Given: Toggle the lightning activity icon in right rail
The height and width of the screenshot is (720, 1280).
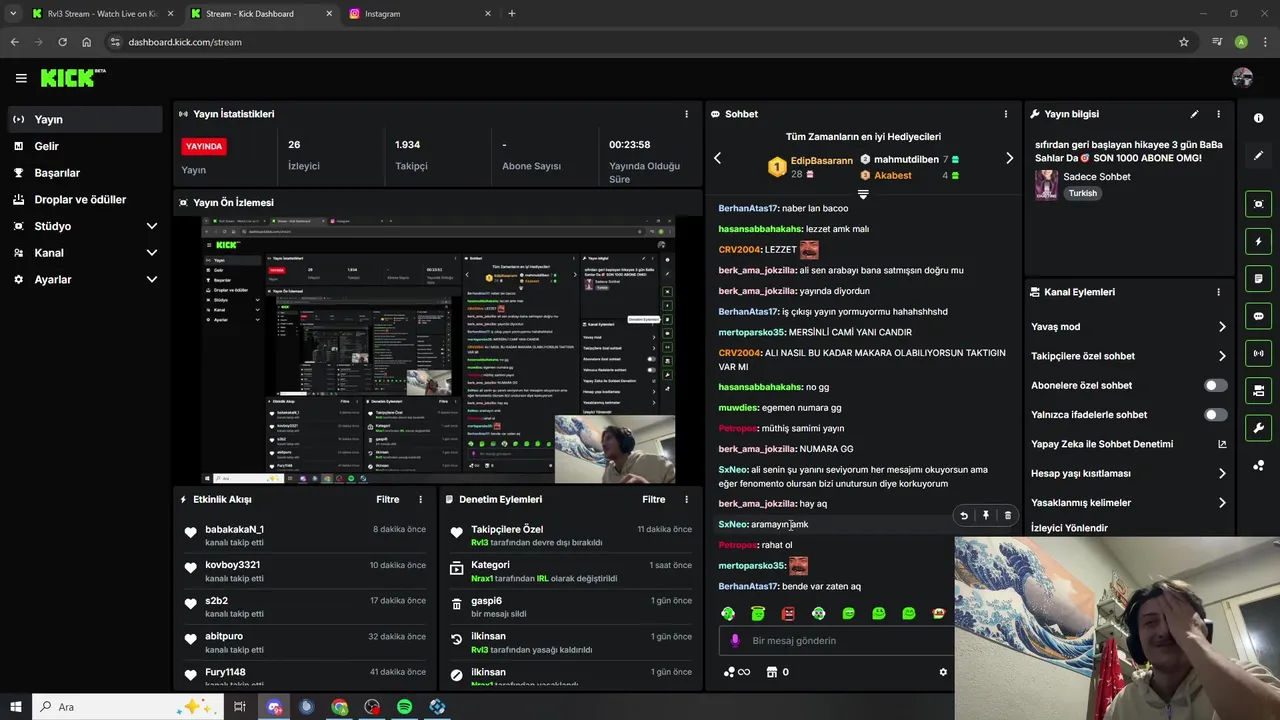Looking at the screenshot, I should [x=1258, y=241].
